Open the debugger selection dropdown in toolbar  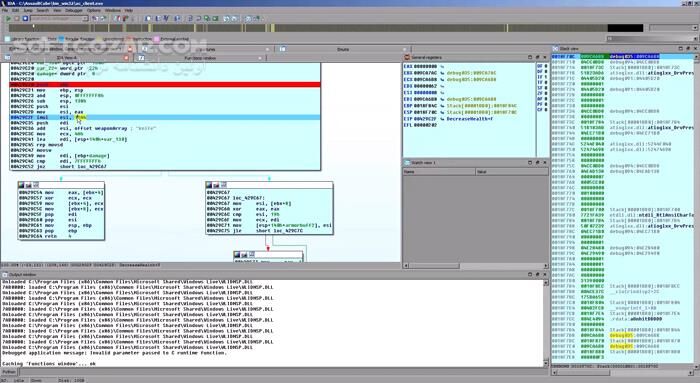coord(59,19)
